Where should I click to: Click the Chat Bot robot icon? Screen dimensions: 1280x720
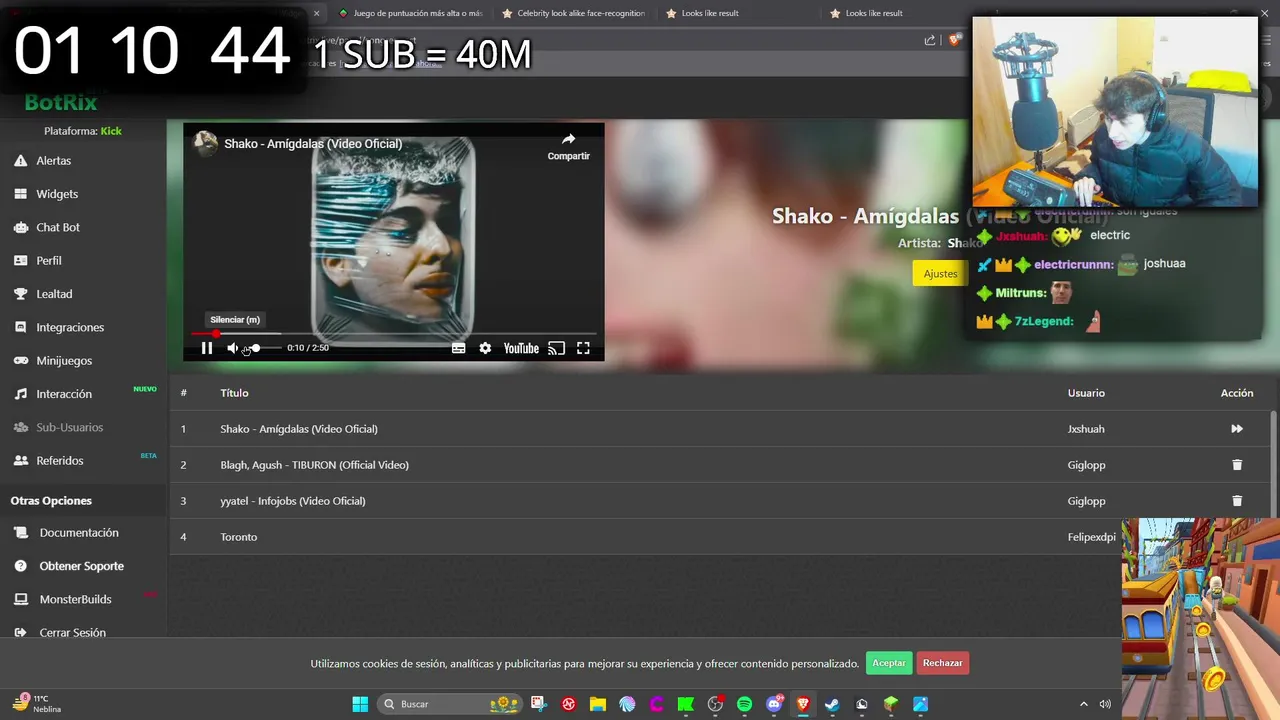coord(20,227)
